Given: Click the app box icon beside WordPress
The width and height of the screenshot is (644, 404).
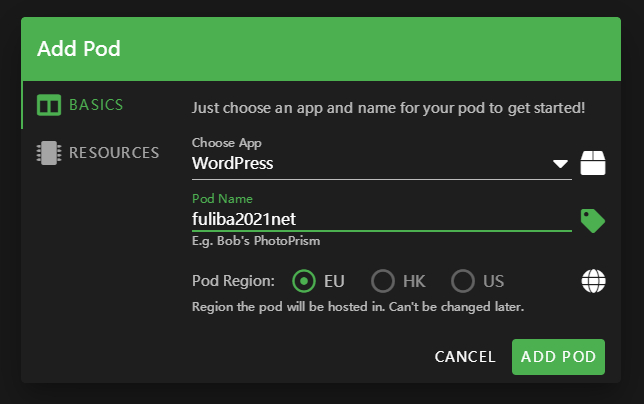Looking at the screenshot, I should click(x=593, y=163).
